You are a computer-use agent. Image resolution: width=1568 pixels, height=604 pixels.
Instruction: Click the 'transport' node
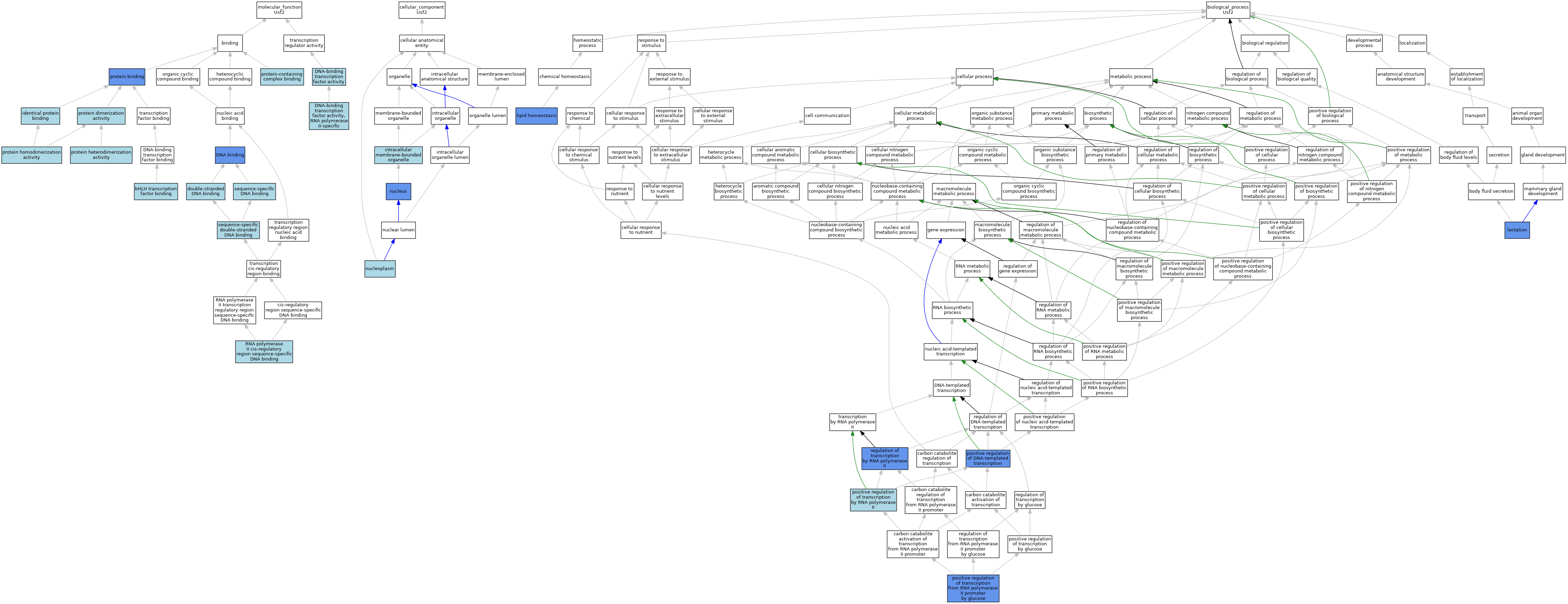1476,116
